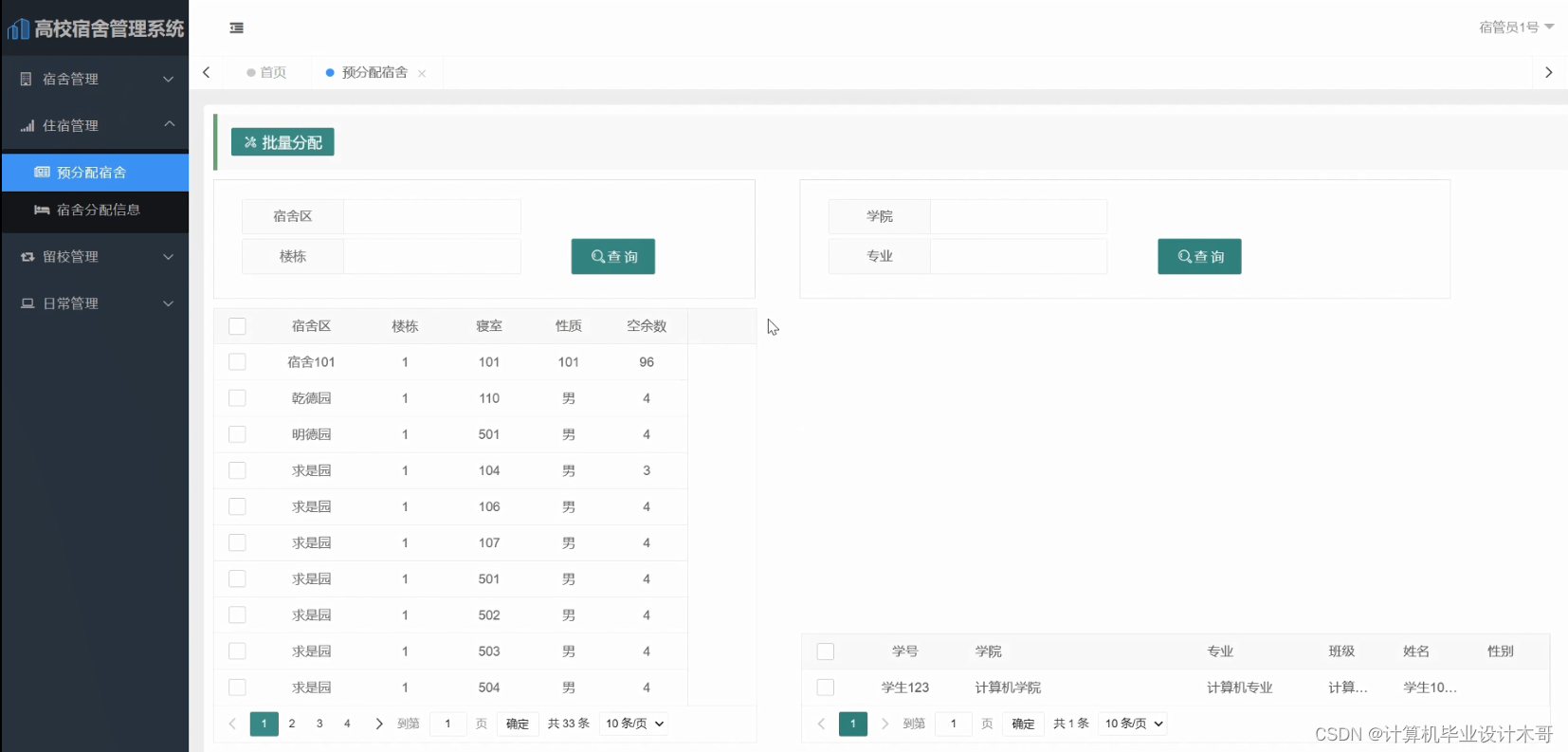Click the 计算机学院 cell
The height and width of the screenshot is (752, 1568).
tap(1008, 688)
